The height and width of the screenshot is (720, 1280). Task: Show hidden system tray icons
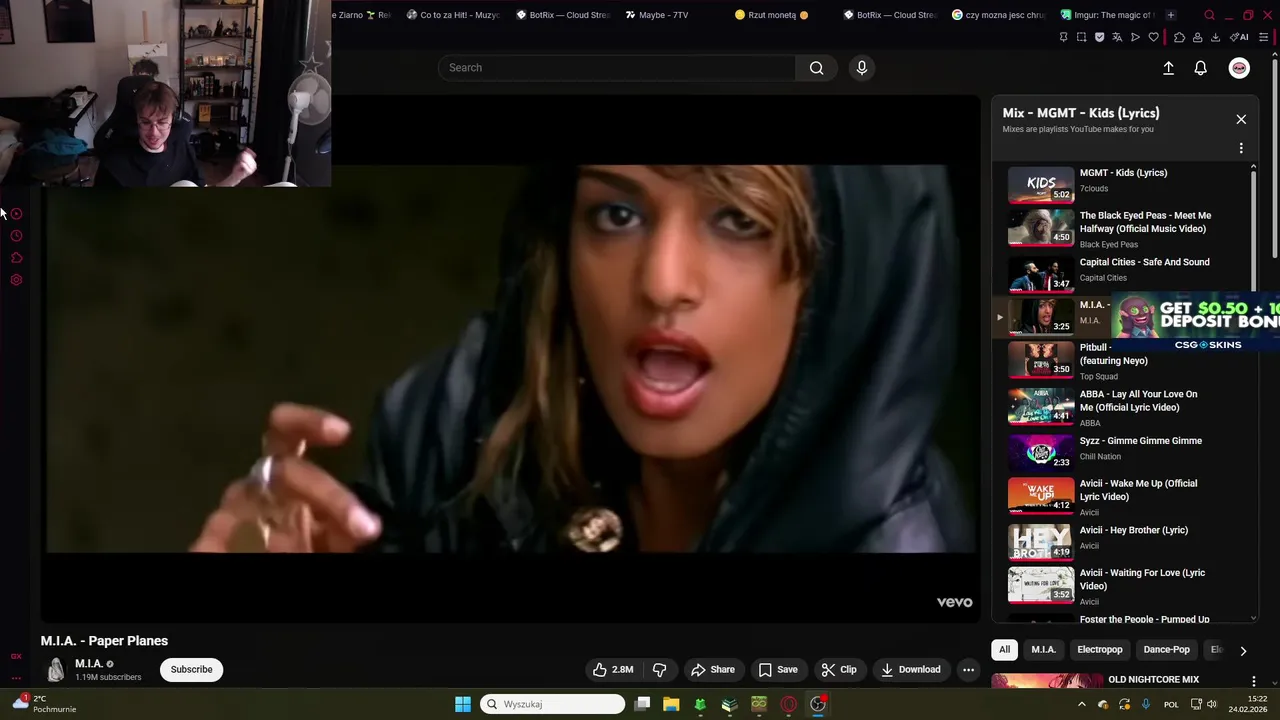click(1081, 704)
